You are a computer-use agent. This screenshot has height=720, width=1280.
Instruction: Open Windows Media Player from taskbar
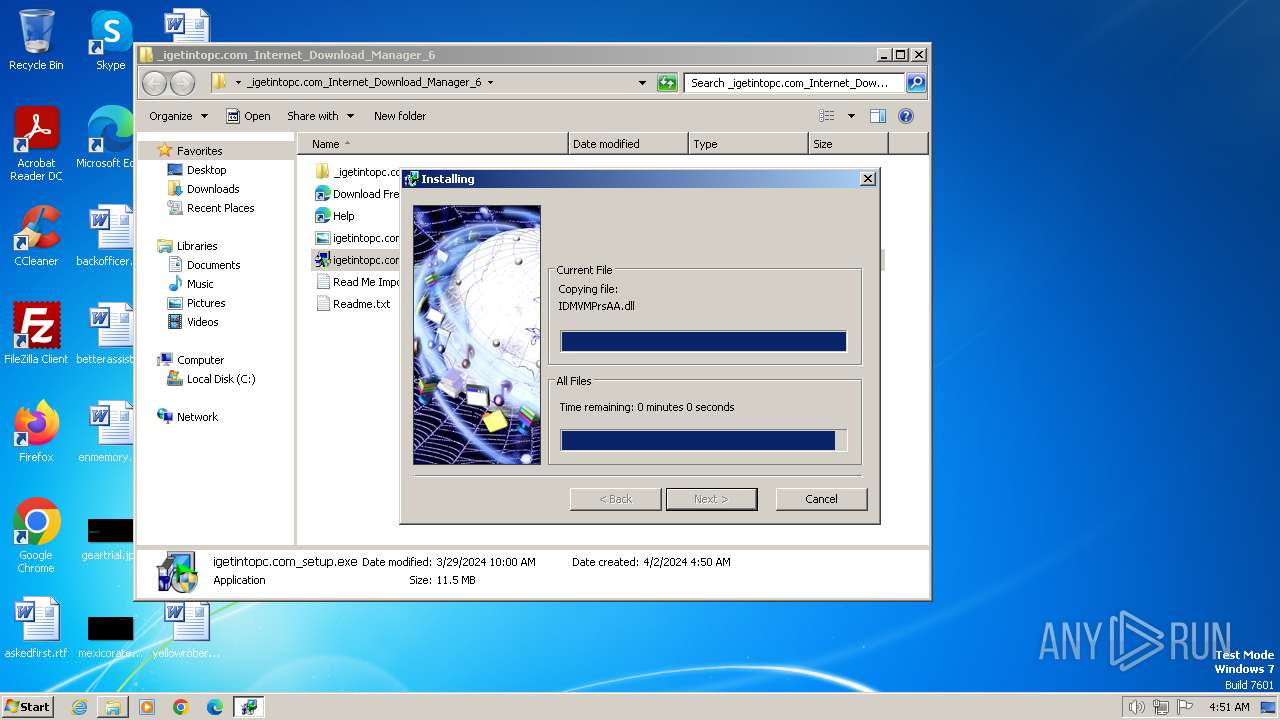tap(147, 707)
